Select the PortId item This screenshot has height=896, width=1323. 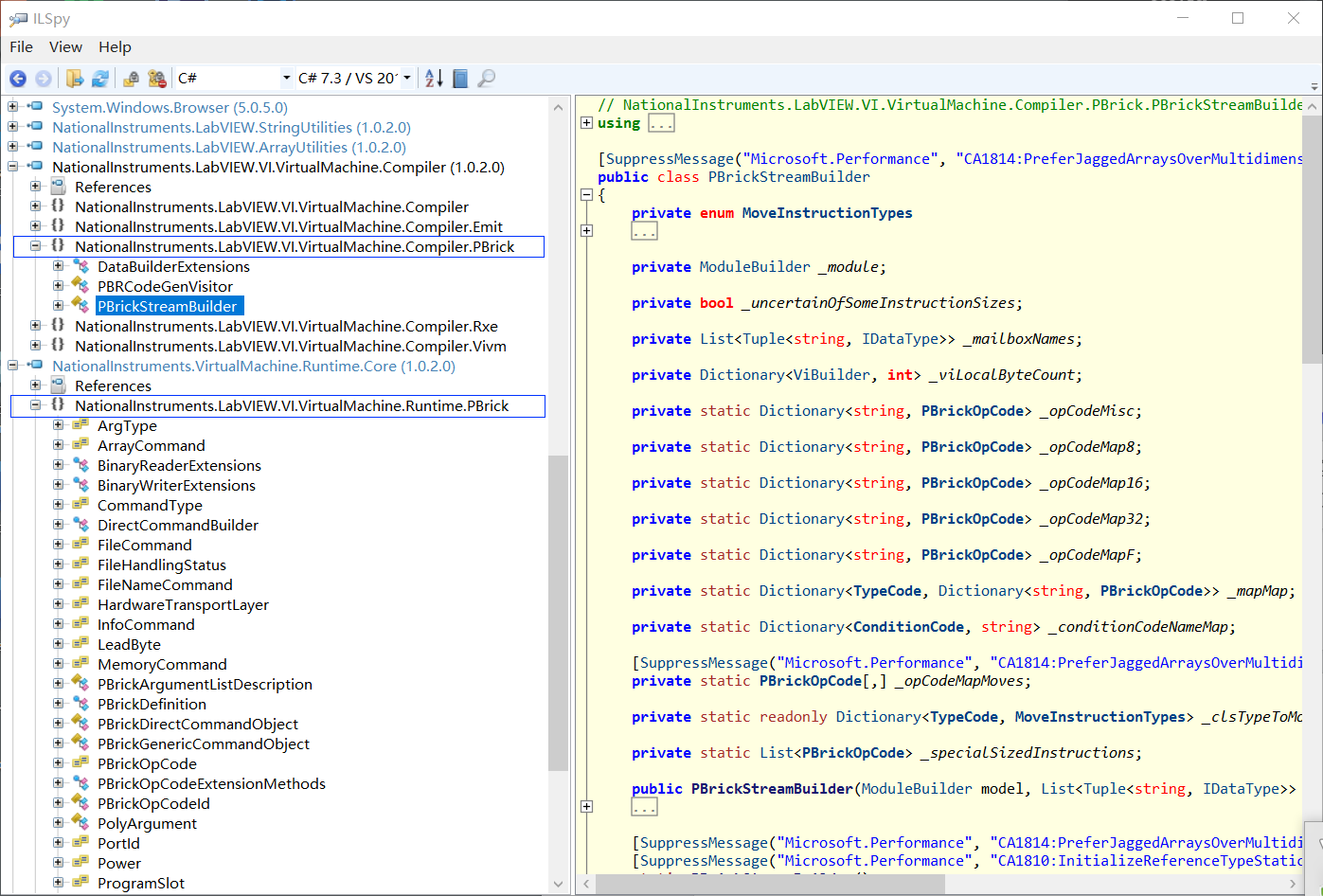click(x=118, y=843)
